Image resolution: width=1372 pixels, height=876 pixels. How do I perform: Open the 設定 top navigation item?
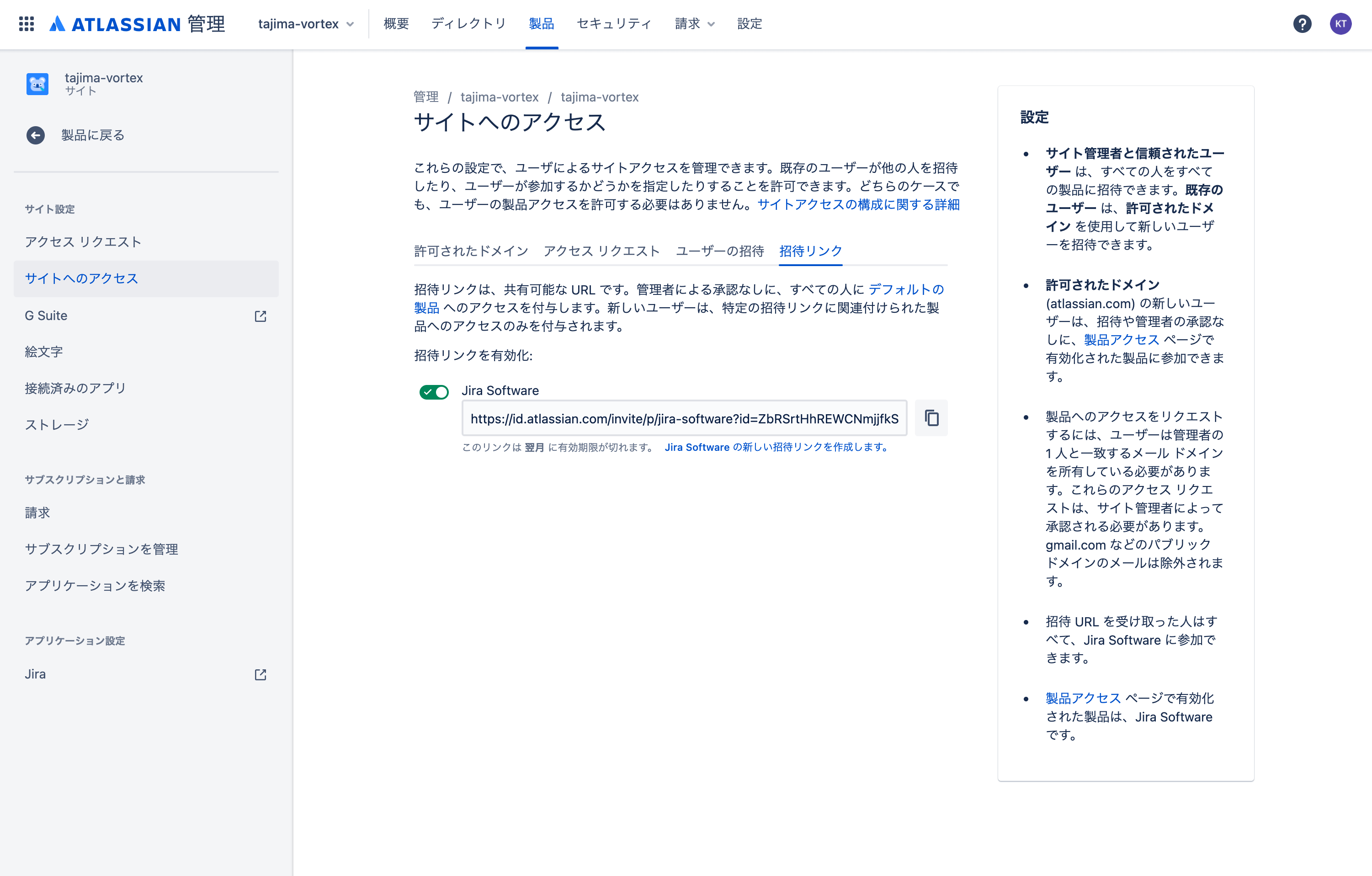point(749,23)
